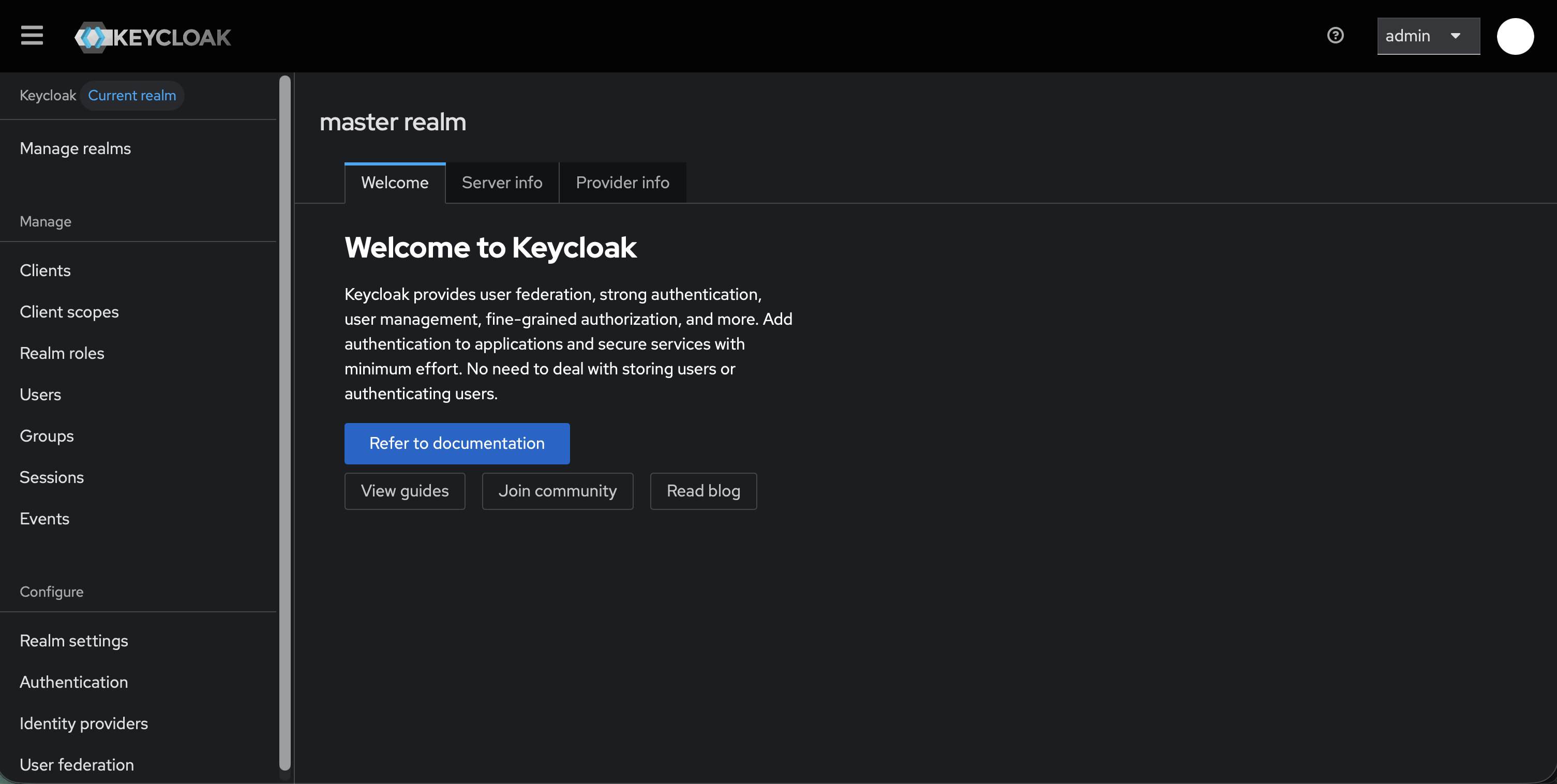Select the Welcome tab

395,183
